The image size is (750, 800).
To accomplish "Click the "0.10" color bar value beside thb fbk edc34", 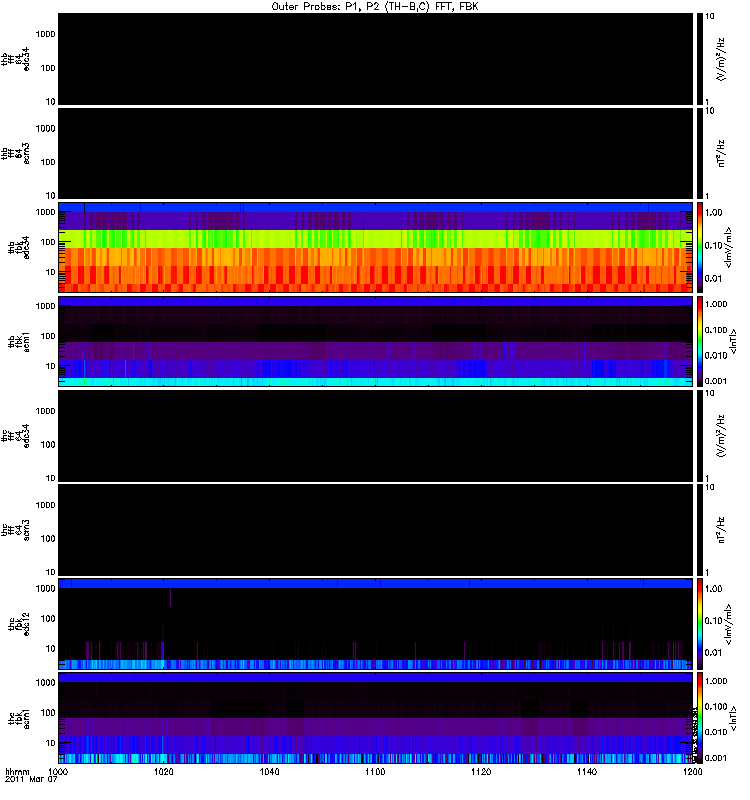I will [x=713, y=245].
